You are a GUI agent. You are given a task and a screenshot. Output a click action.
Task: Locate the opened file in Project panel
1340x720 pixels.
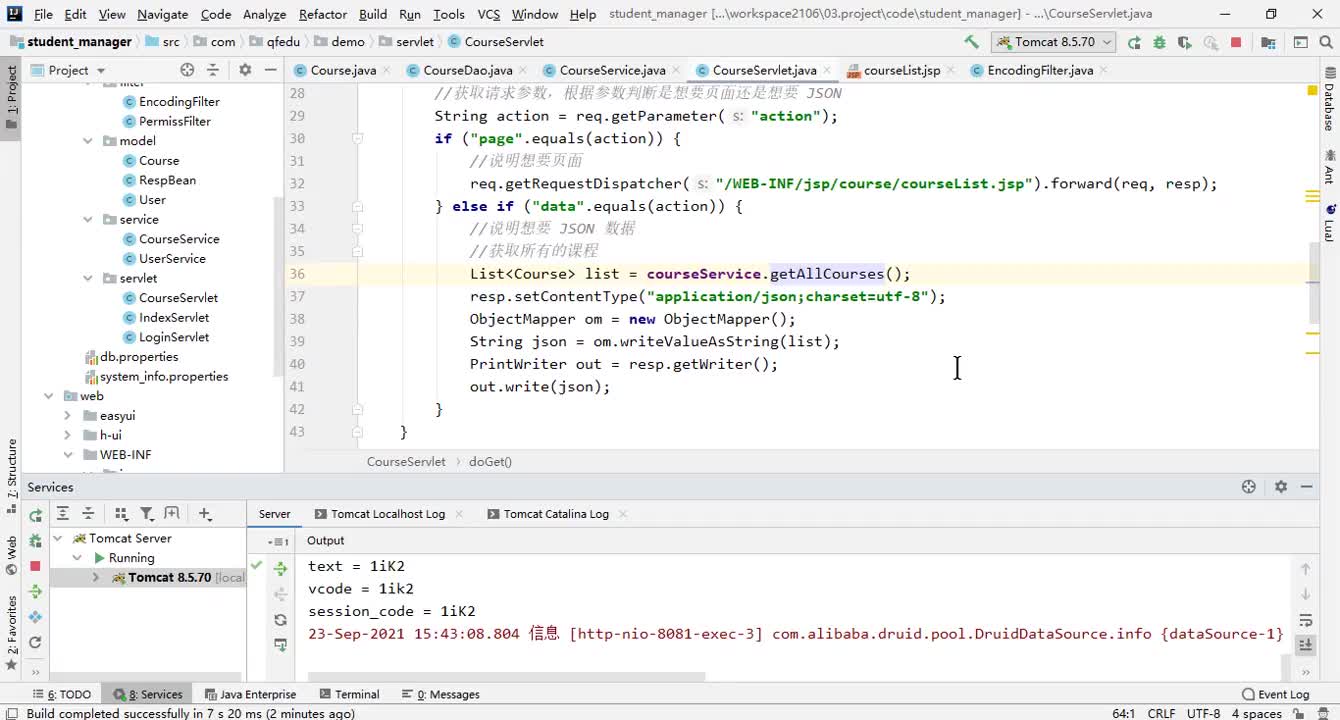click(x=187, y=69)
